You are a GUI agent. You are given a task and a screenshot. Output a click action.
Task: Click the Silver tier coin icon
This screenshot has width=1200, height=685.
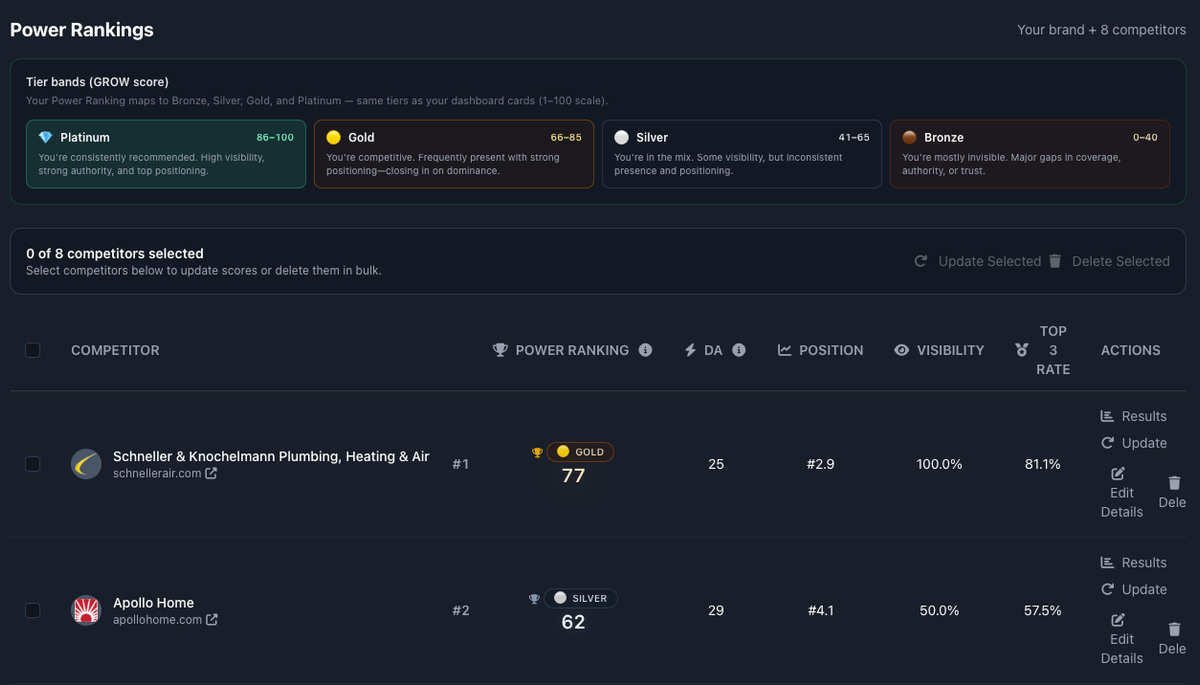tap(621, 137)
